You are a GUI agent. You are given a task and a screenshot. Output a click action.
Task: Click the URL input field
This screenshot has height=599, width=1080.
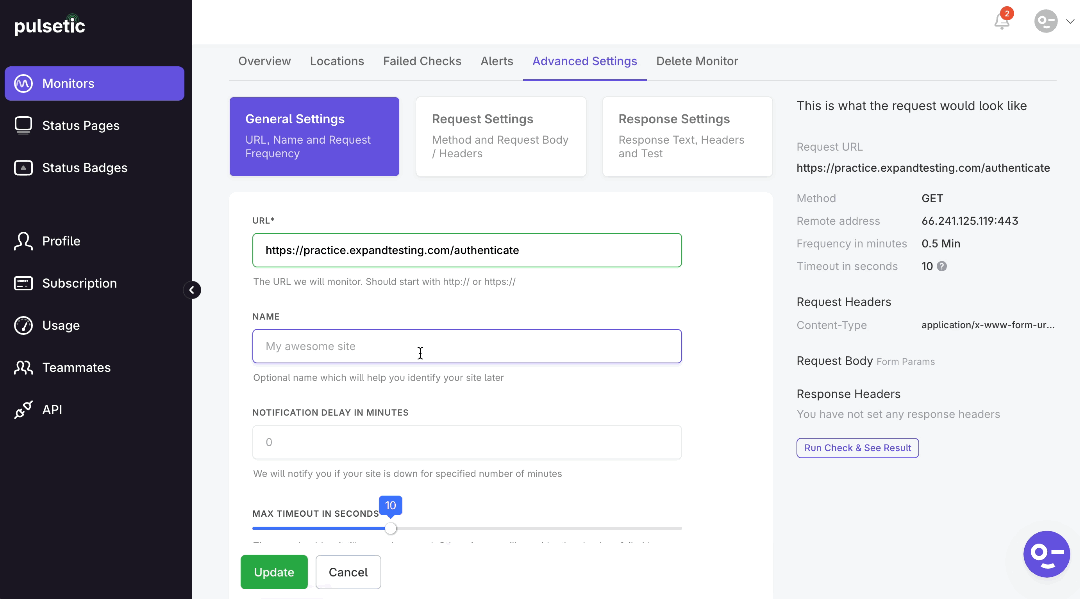click(x=467, y=250)
